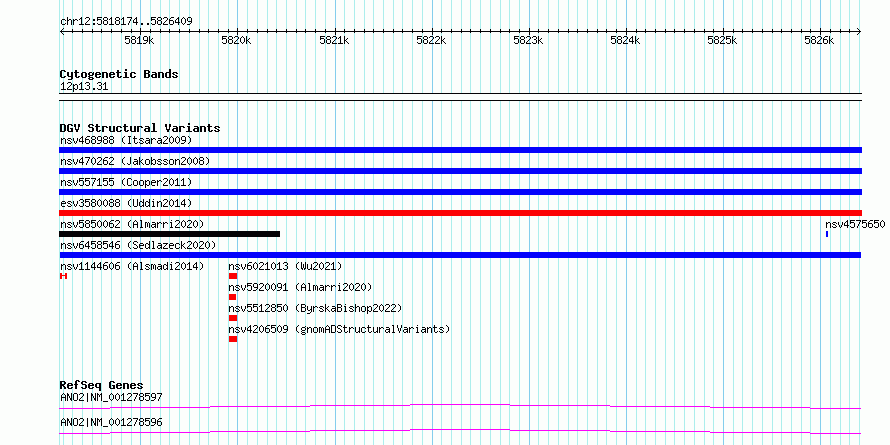Click the red nsv5512850 ByrskaBishop2022 variant block
Viewport: 890px width, 445px height.
(x=233, y=318)
